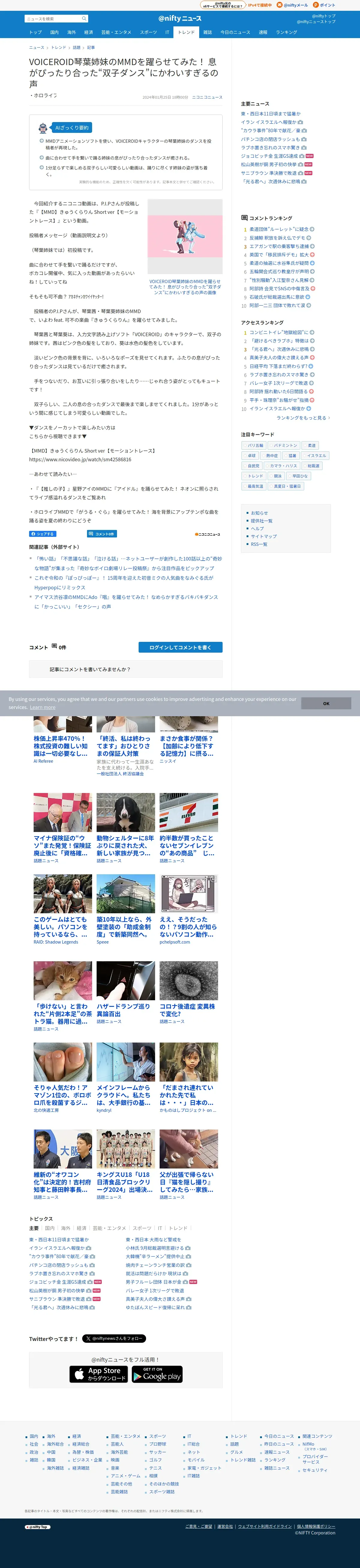Image resolution: width=360 pixels, height=1568 pixels.
Task: Click the ニコニコニュース source link under title
Action: [207, 97]
